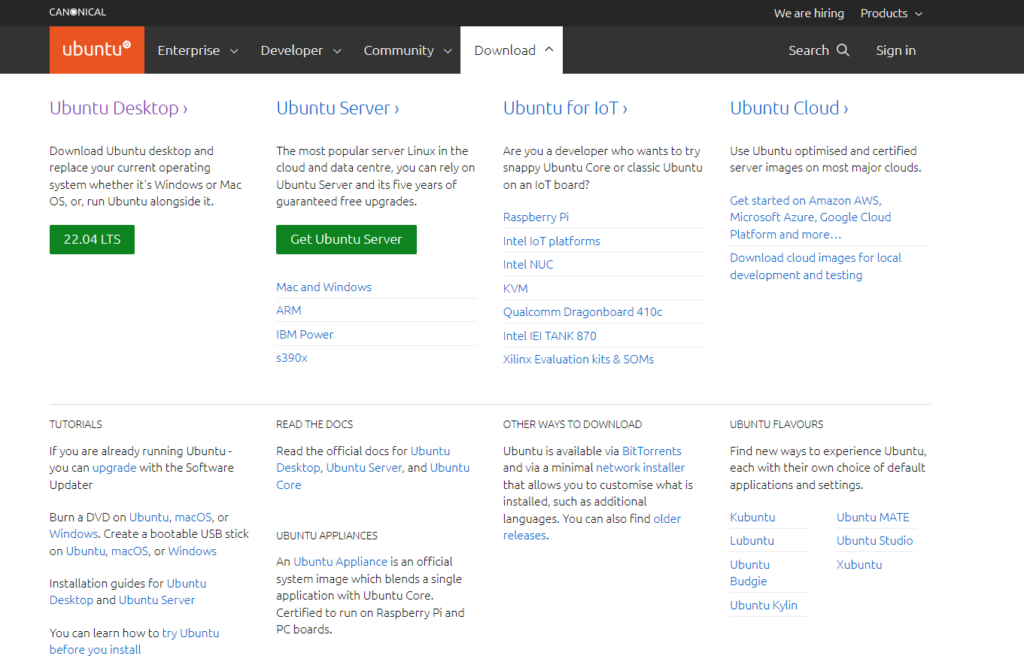Open the Ubuntu for IoT heading link
Screen dimensions: 1024x671
click(565, 108)
